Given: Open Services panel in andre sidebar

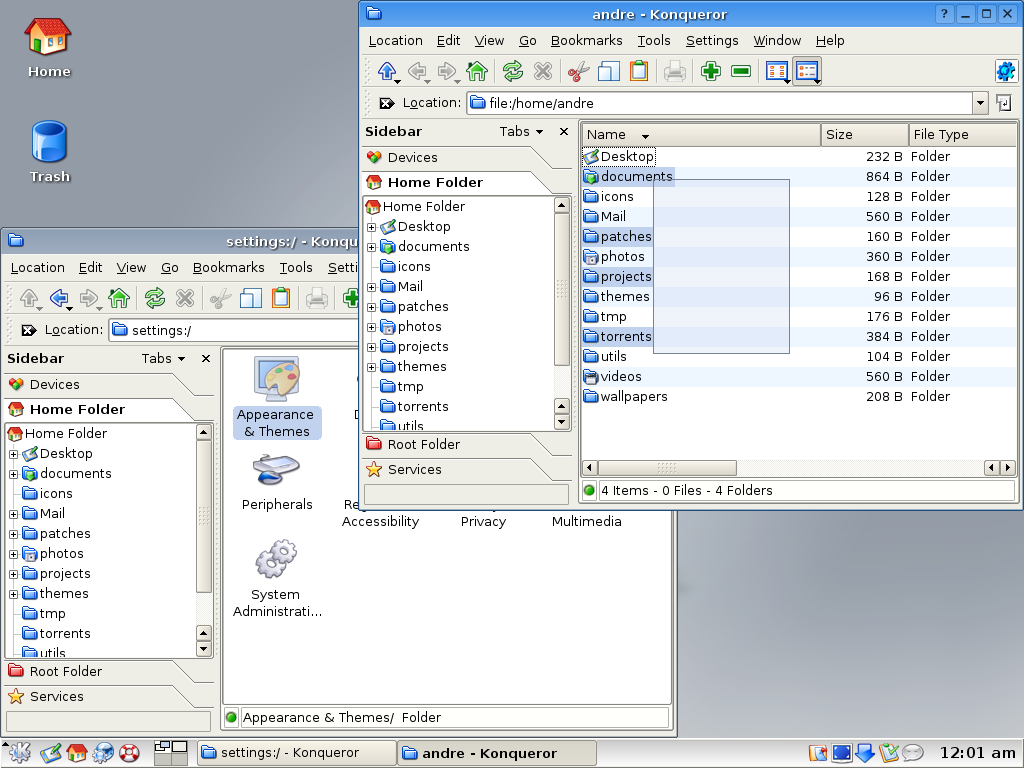Looking at the screenshot, I should 457,470.
